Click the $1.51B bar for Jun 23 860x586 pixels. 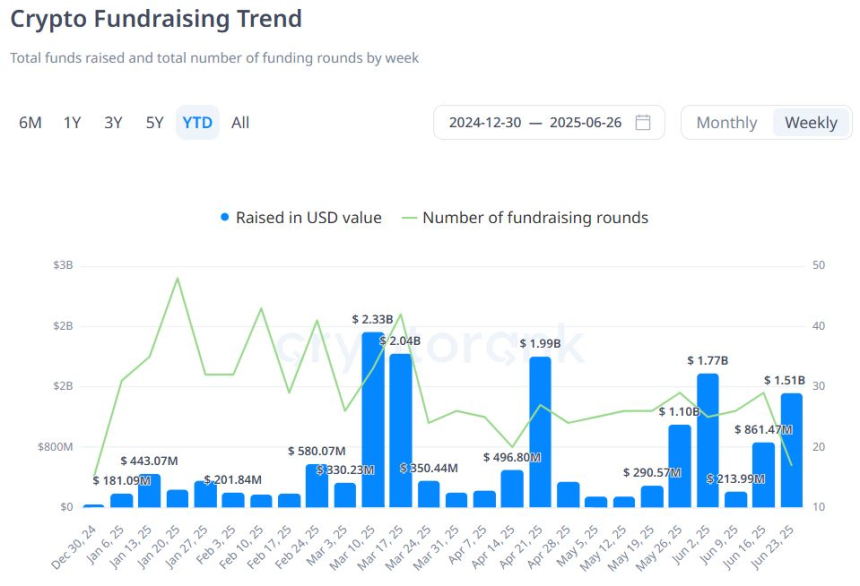790,450
